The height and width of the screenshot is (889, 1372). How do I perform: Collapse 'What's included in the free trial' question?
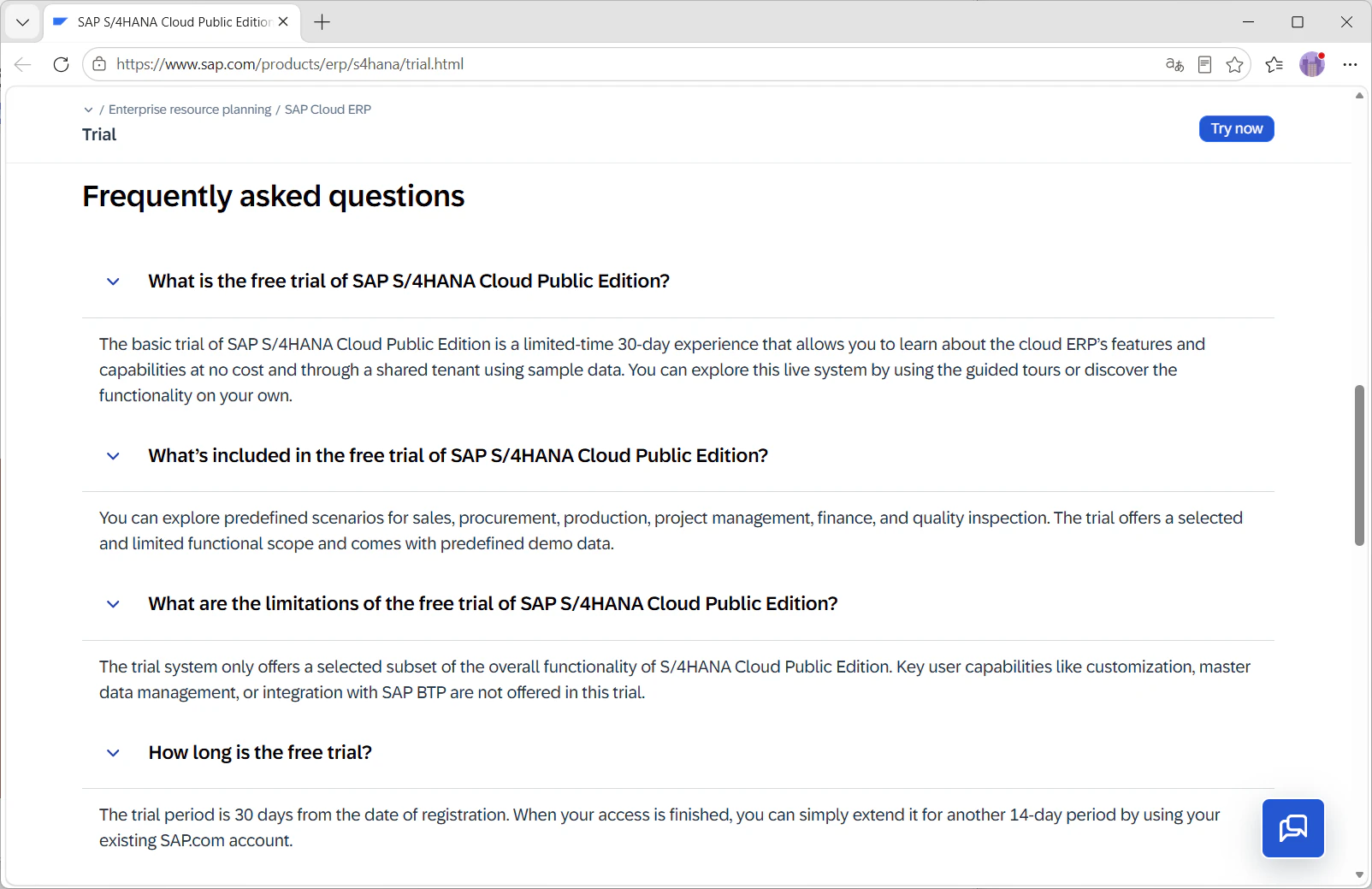click(x=113, y=456)
